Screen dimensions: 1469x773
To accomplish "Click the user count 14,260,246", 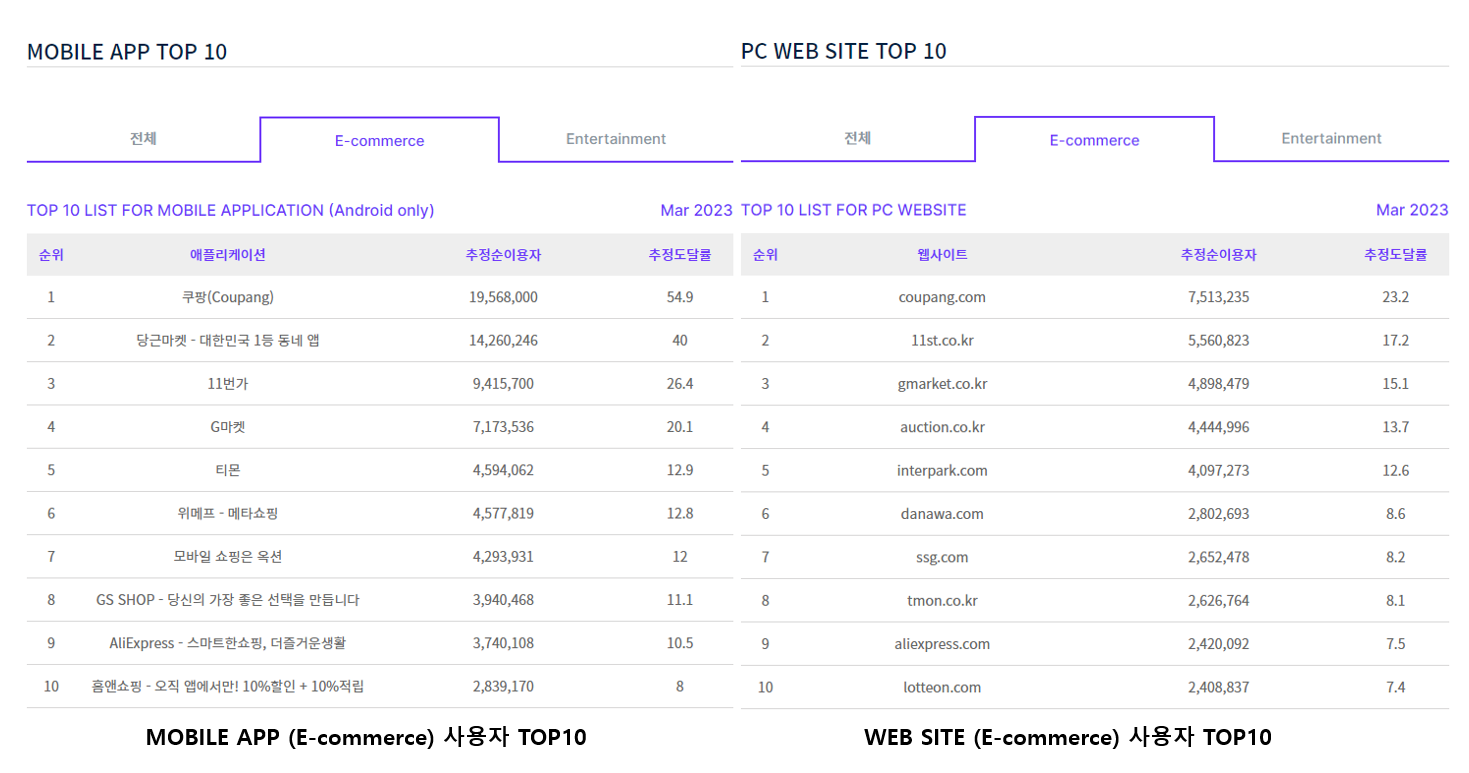I will click(x=503, y=340).
